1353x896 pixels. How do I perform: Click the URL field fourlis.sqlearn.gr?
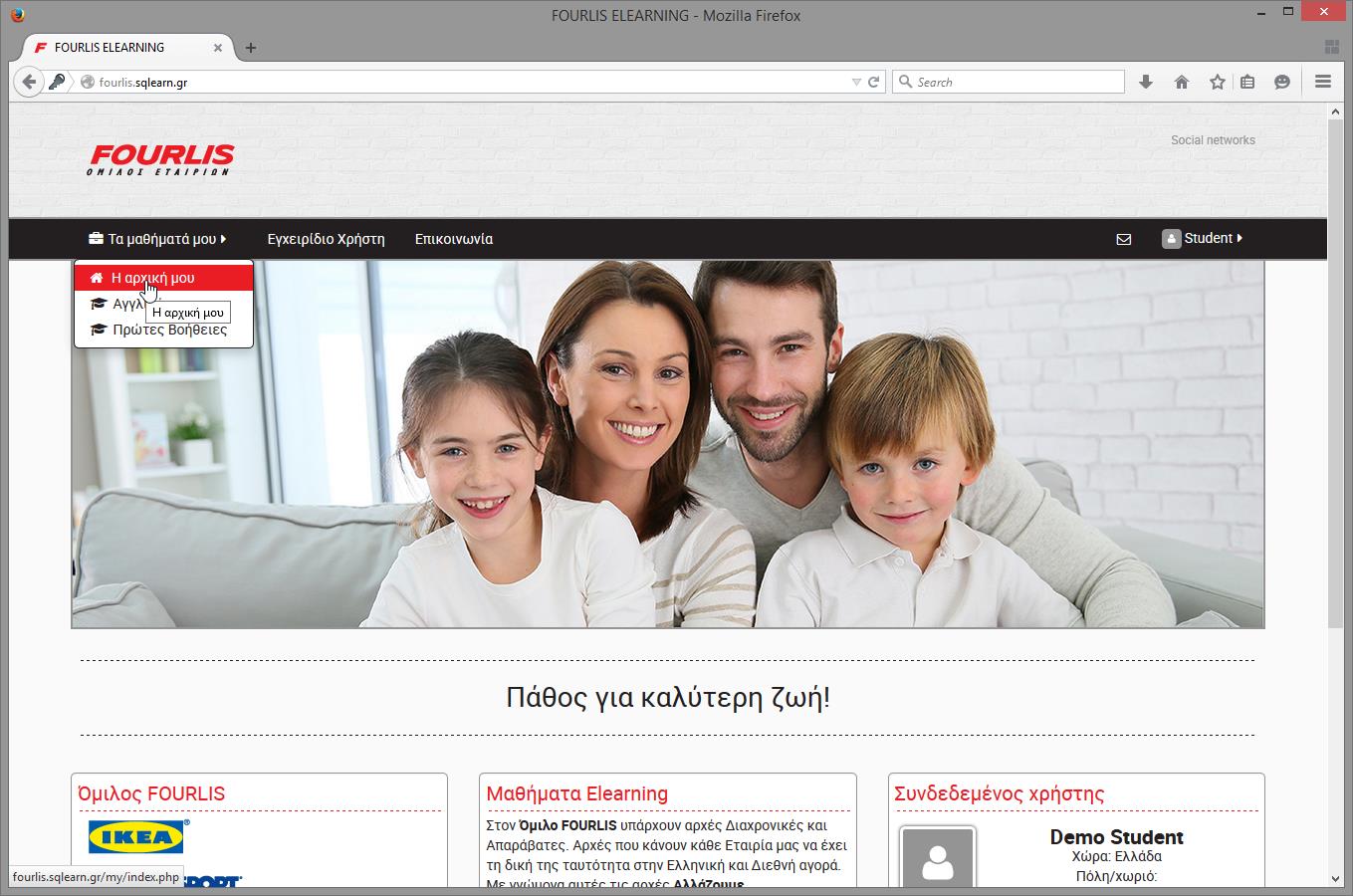(468, 83)
